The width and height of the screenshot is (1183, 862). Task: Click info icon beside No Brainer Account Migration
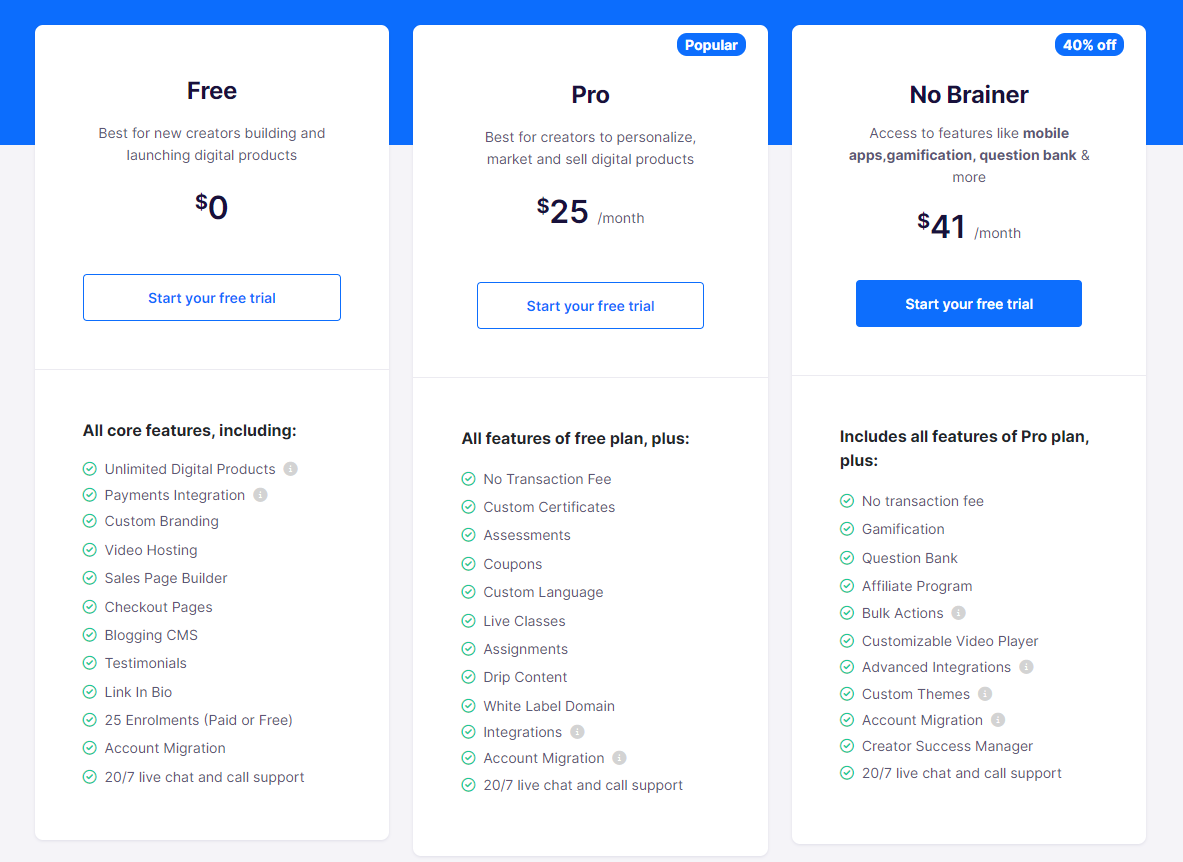click(998, 720)
